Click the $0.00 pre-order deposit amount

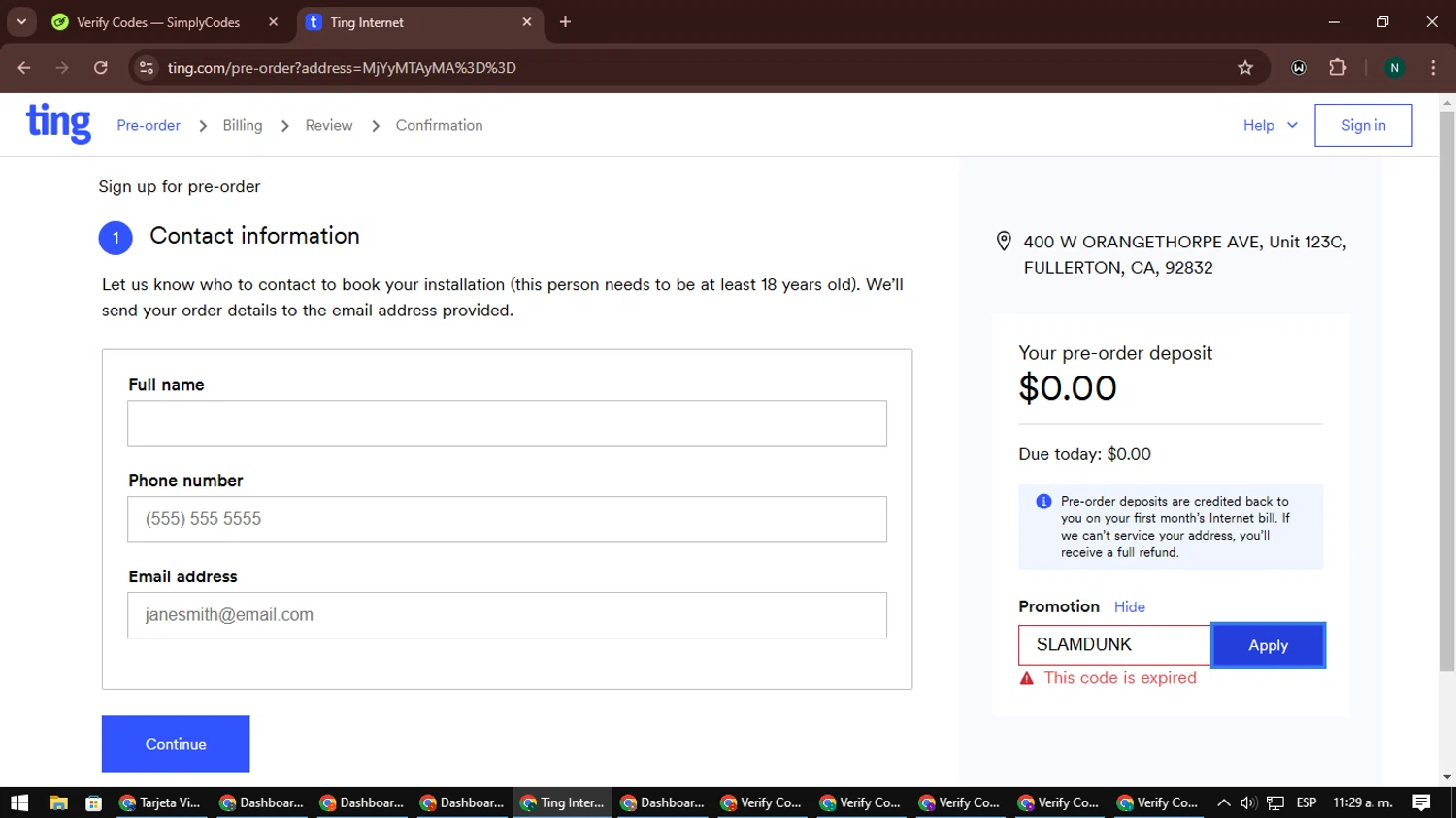click(1068, 388)
